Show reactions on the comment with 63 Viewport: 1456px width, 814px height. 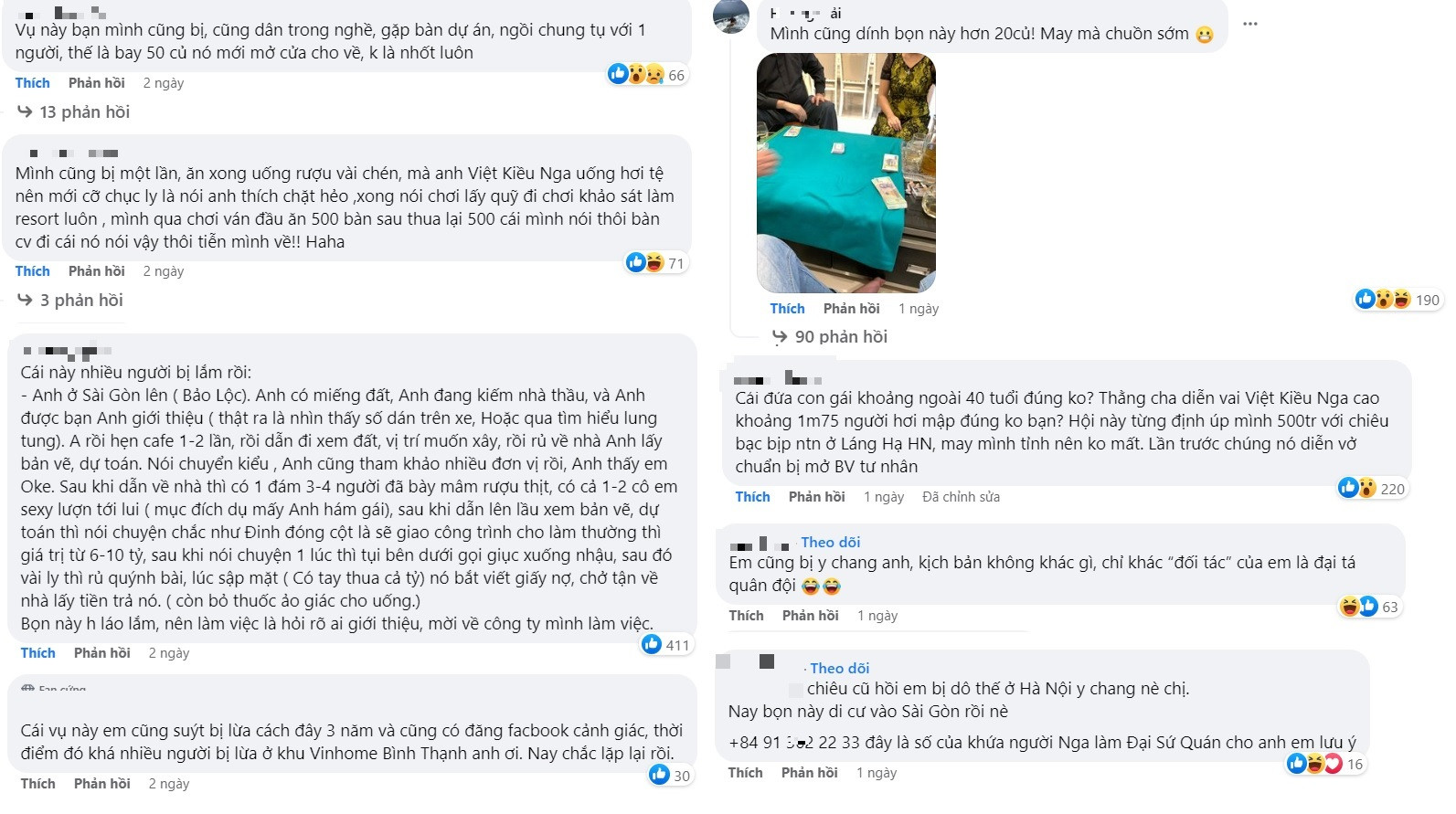pyautogui.click(x=1367, y=607)
